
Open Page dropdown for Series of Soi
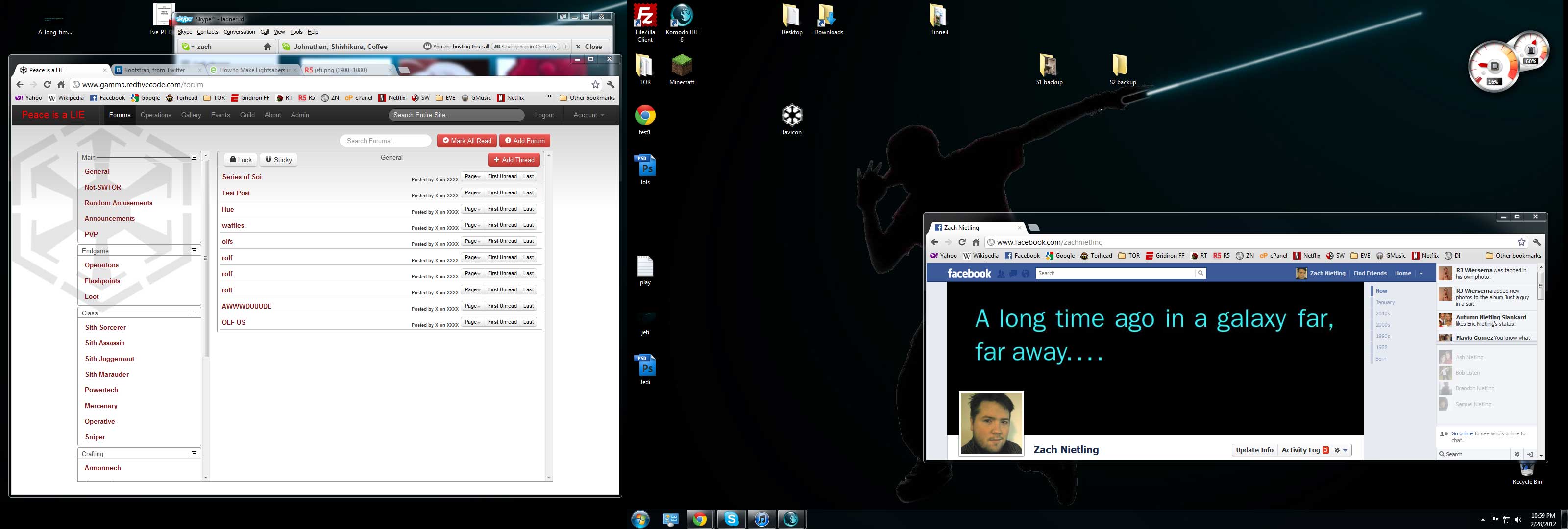[x=472, y=176]
